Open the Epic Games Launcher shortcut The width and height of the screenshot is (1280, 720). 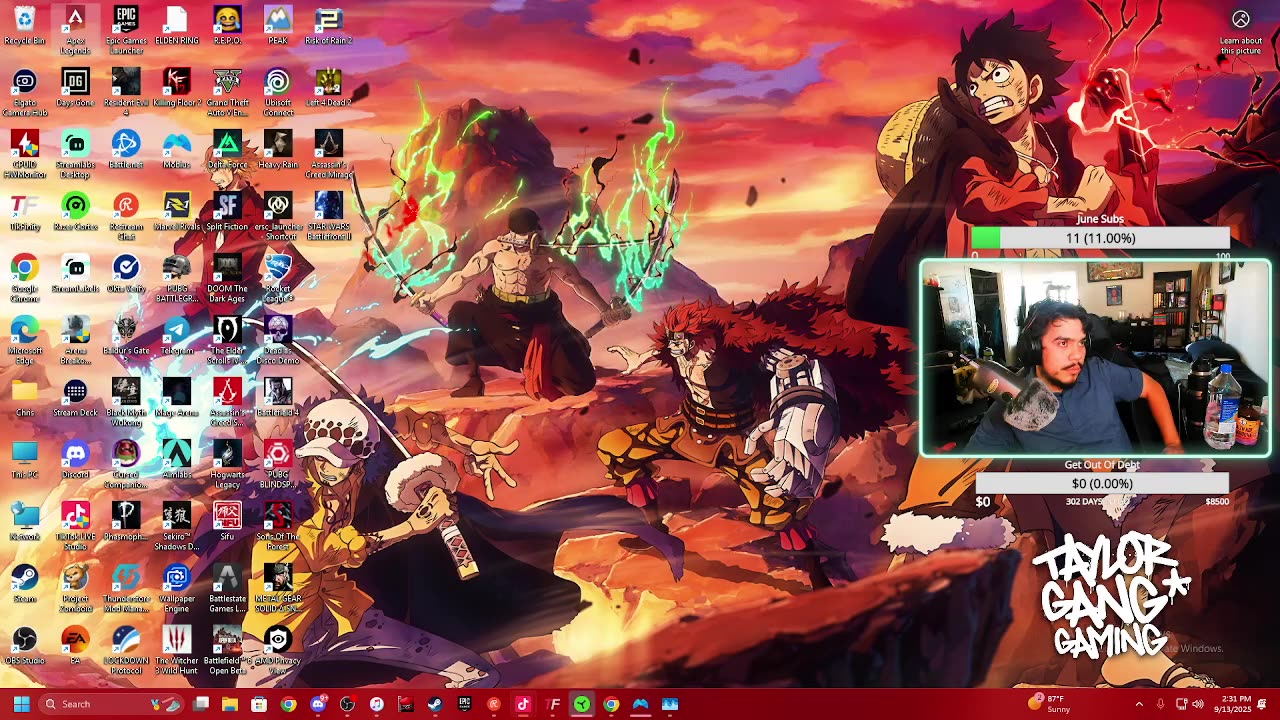pos(126,30)
